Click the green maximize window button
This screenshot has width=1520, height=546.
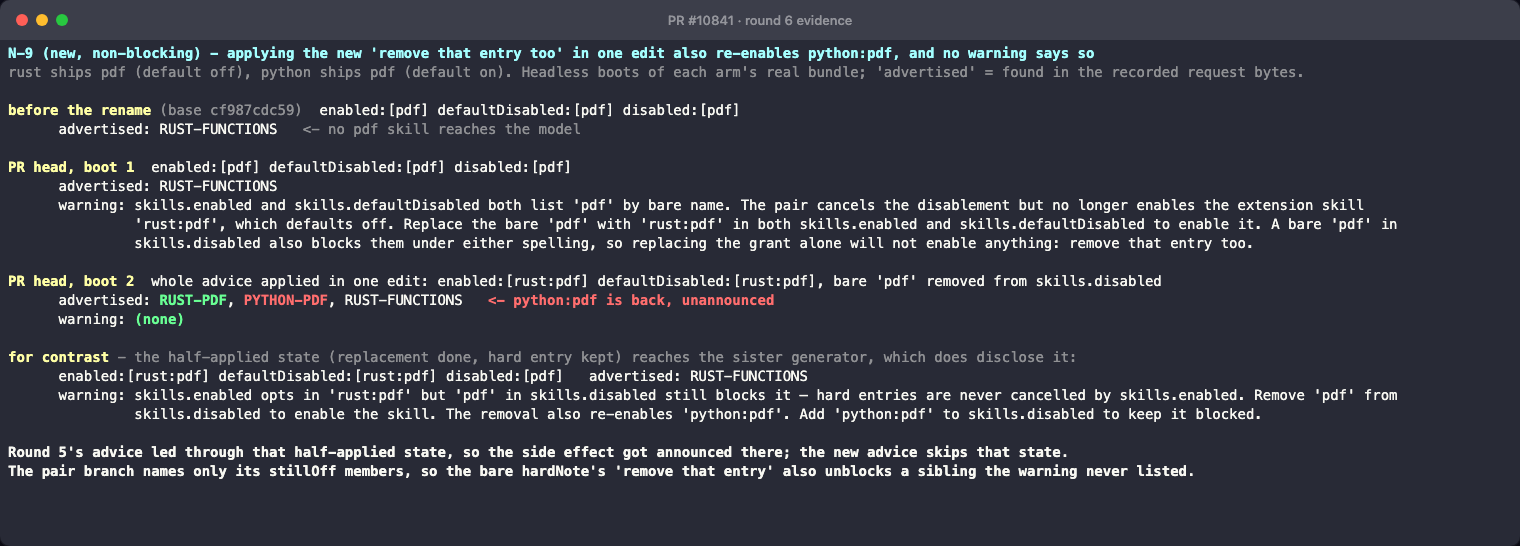(62, 20)
